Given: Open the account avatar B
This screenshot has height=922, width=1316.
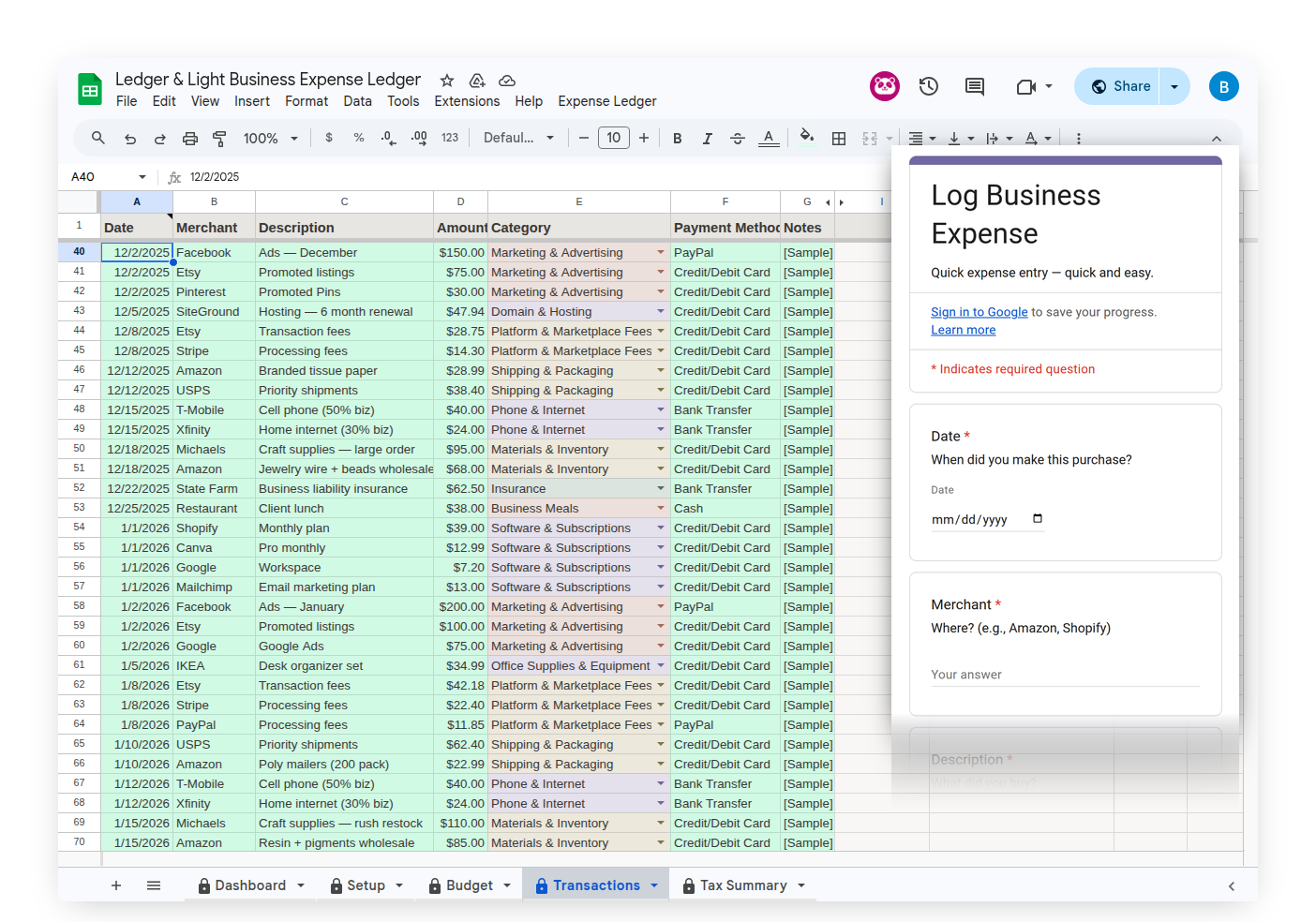Looking at the screenshot, I should click(x=1223, y=86).
